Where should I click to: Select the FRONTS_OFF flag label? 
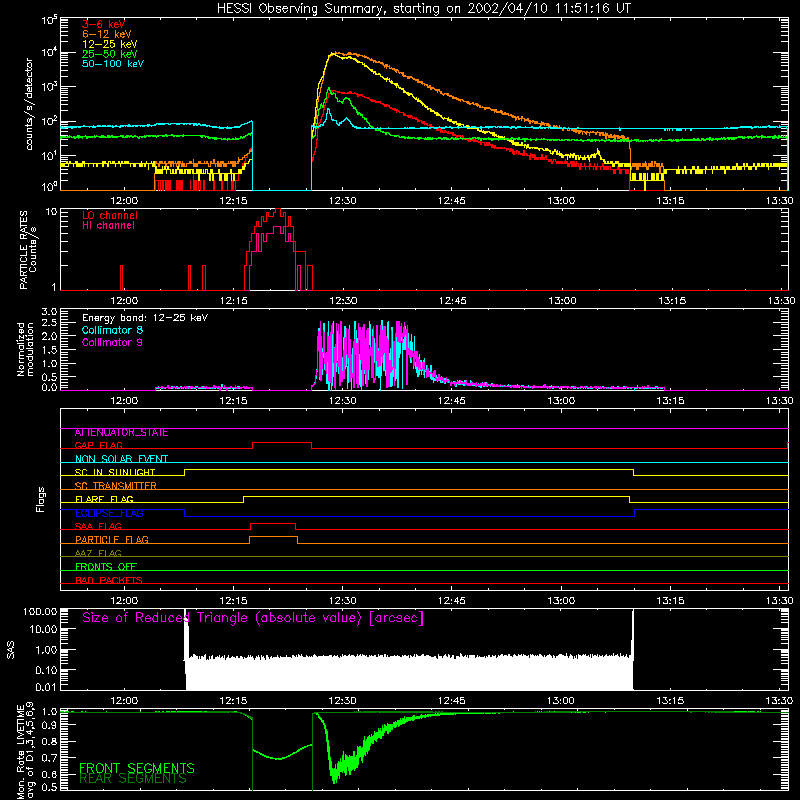[106, 567]
